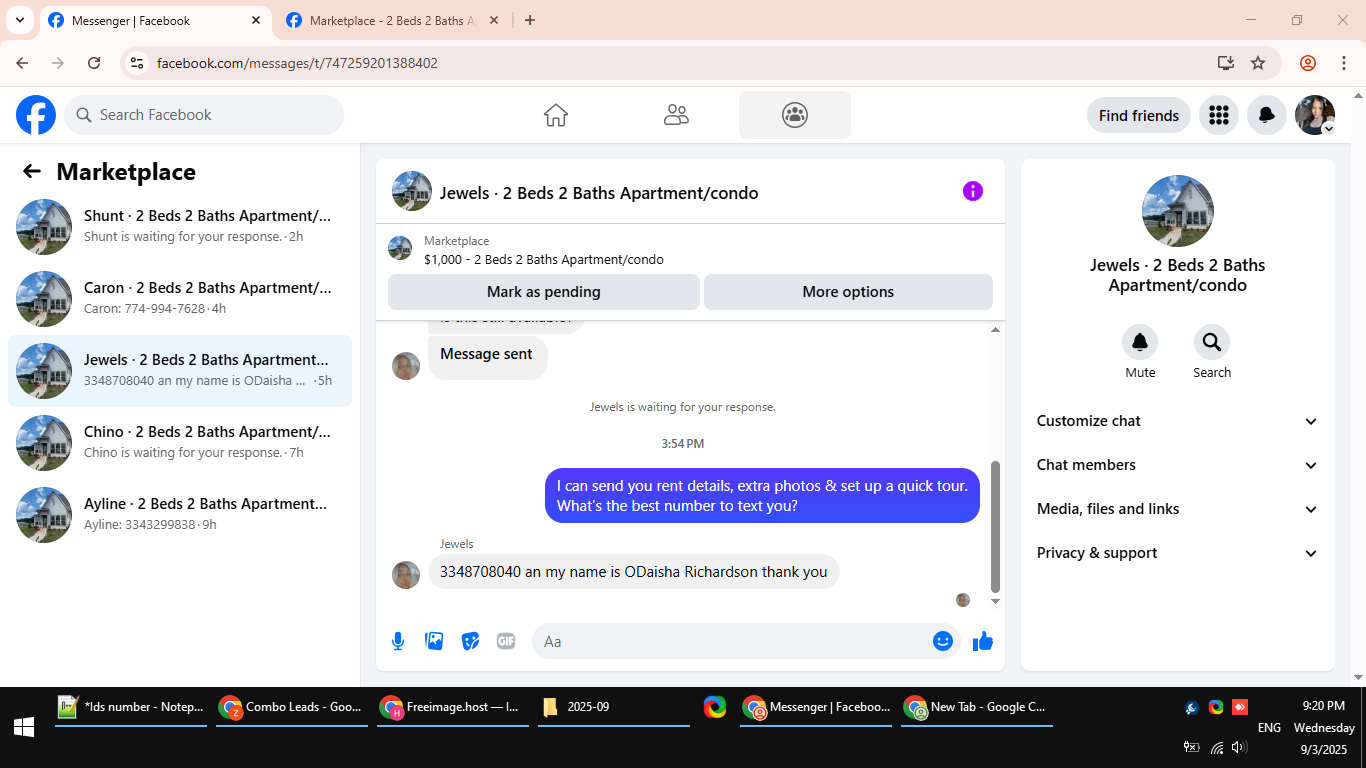Image resolution: width=1366 pixels, height=768 pixels.
Task: Open Shunt conversation in chat list
Action: tap(180, 227)
